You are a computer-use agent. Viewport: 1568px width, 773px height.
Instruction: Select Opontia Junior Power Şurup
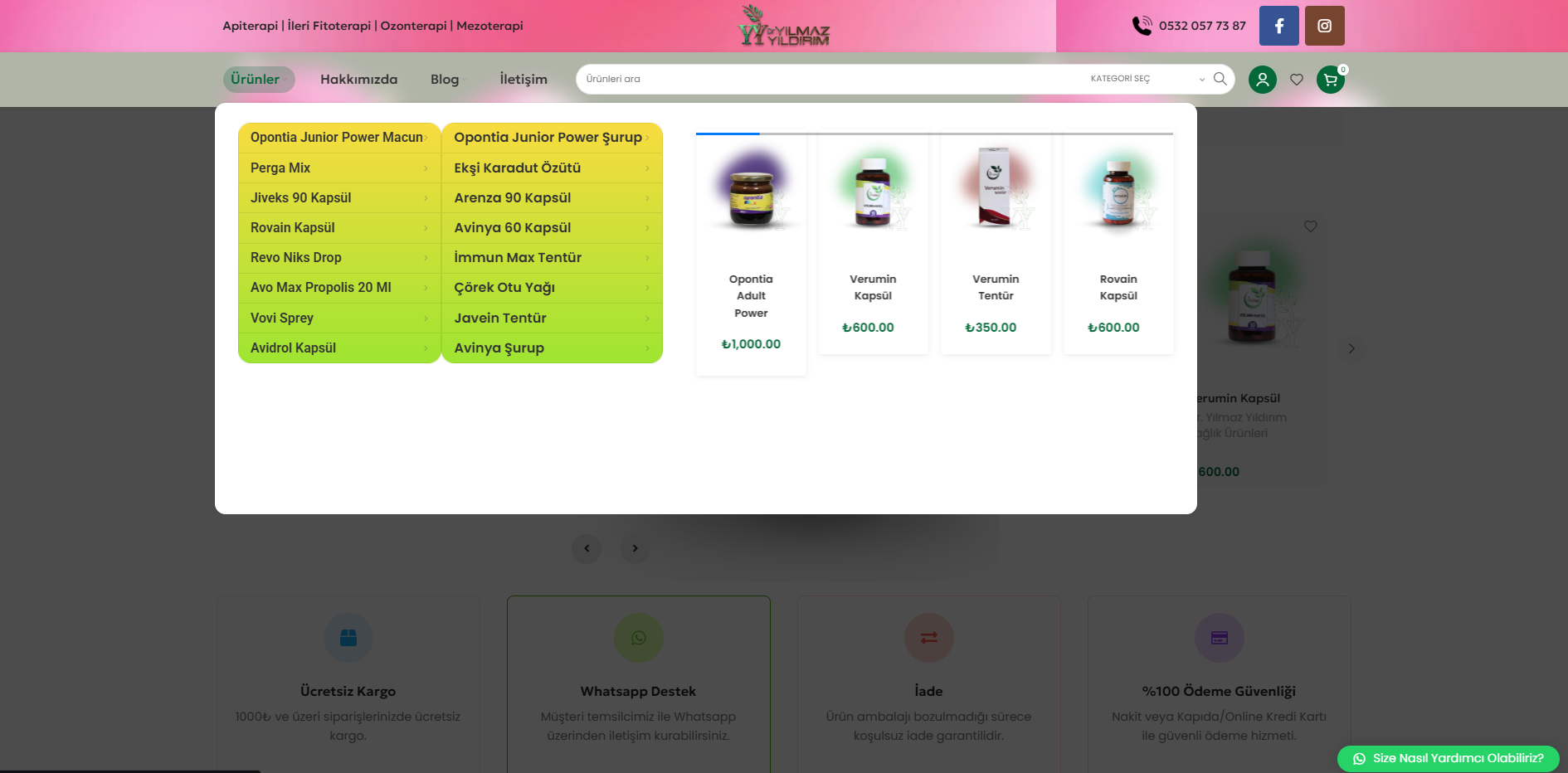[552, 138]
